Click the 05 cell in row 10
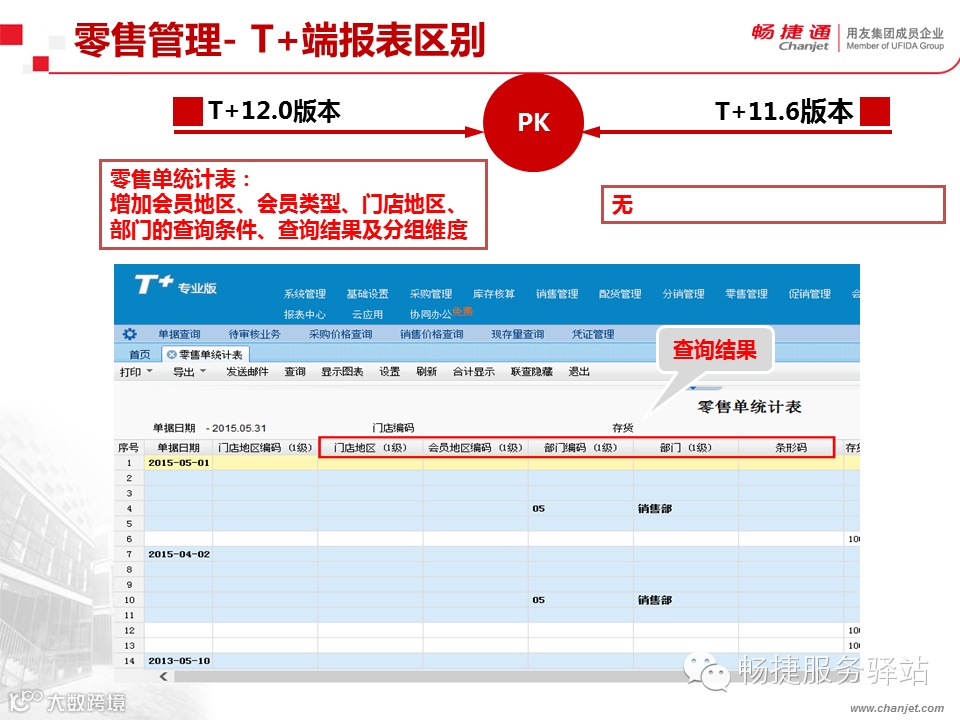Viewport: 960px width, 720px height. [580, 600]
